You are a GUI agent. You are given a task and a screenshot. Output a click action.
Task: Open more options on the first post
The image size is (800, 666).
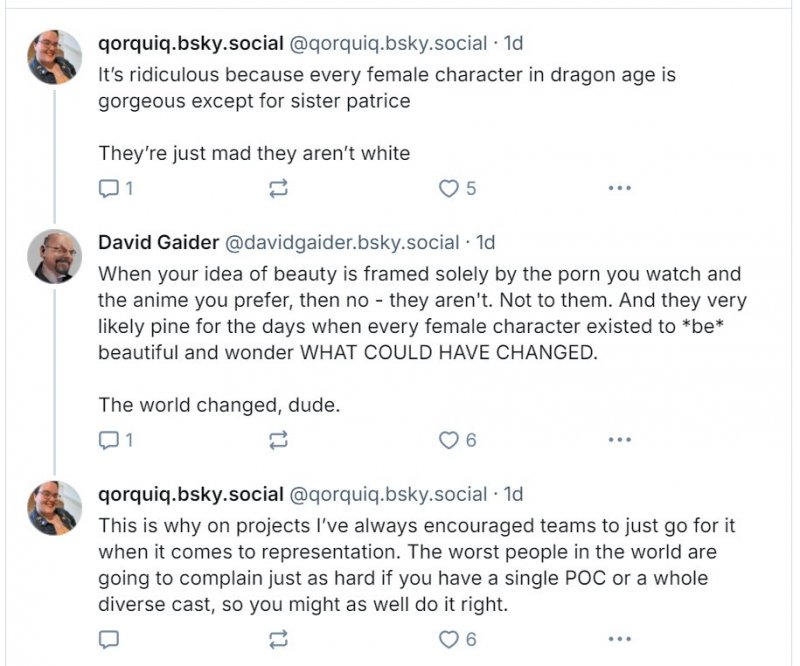[619, 188]
